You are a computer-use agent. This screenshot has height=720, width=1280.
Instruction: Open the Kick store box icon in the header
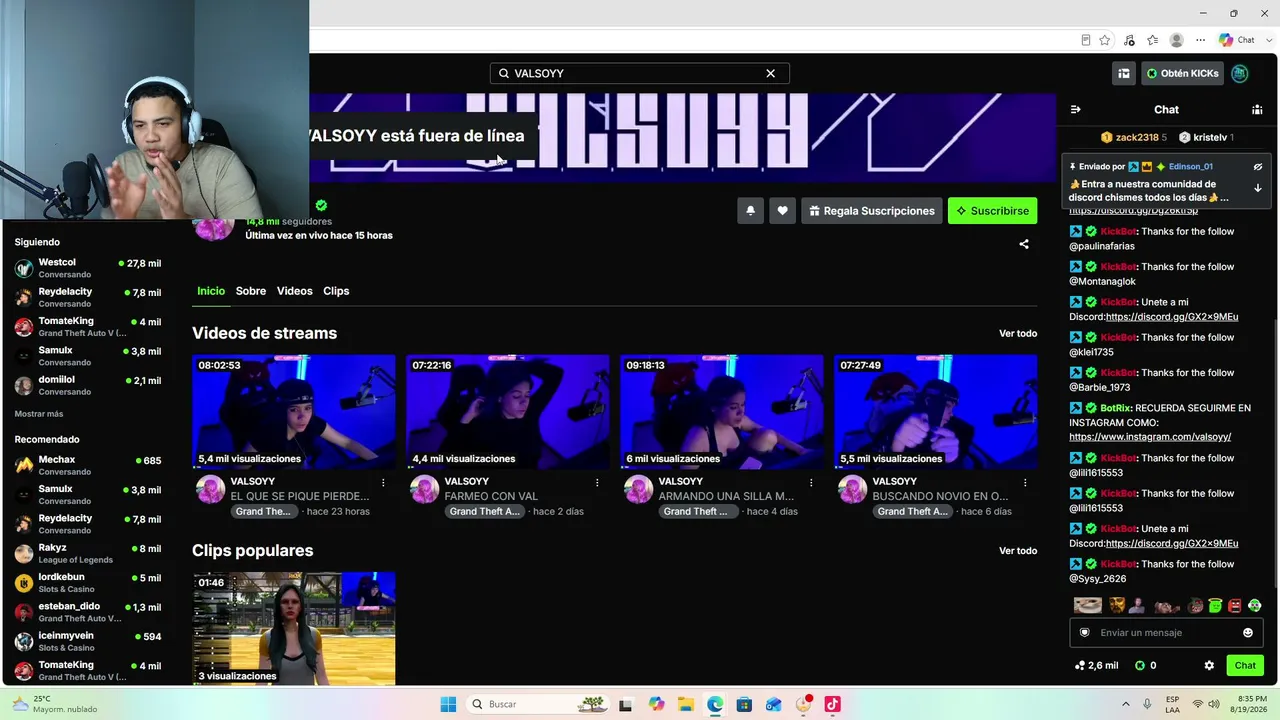pyautogui.click(x=1124, y=73)
